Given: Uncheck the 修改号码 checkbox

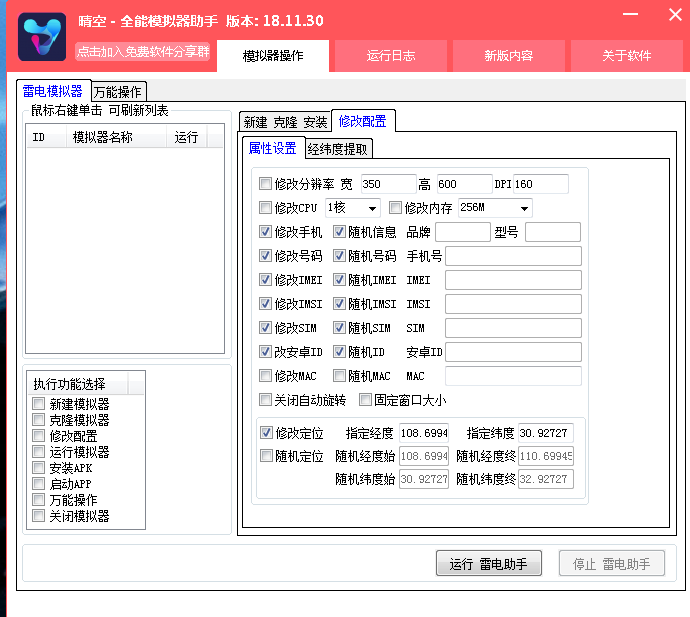Looking at the screenshot, I should pos(265,255).
